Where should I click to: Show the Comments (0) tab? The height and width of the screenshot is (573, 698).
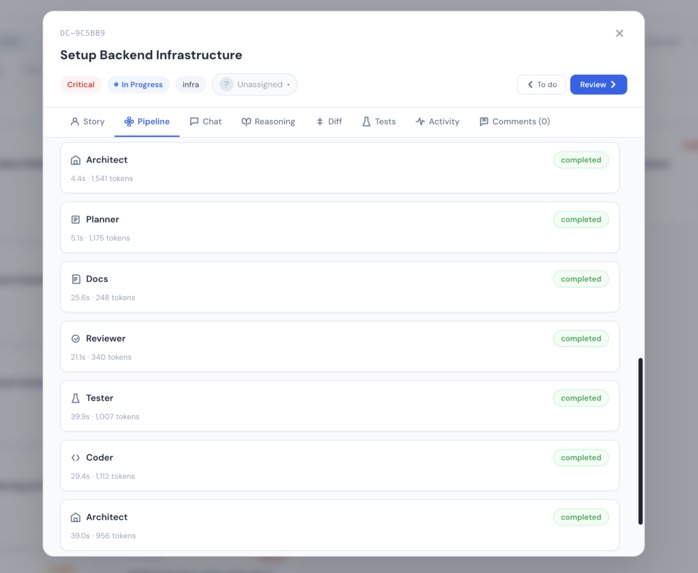(515, 122)
